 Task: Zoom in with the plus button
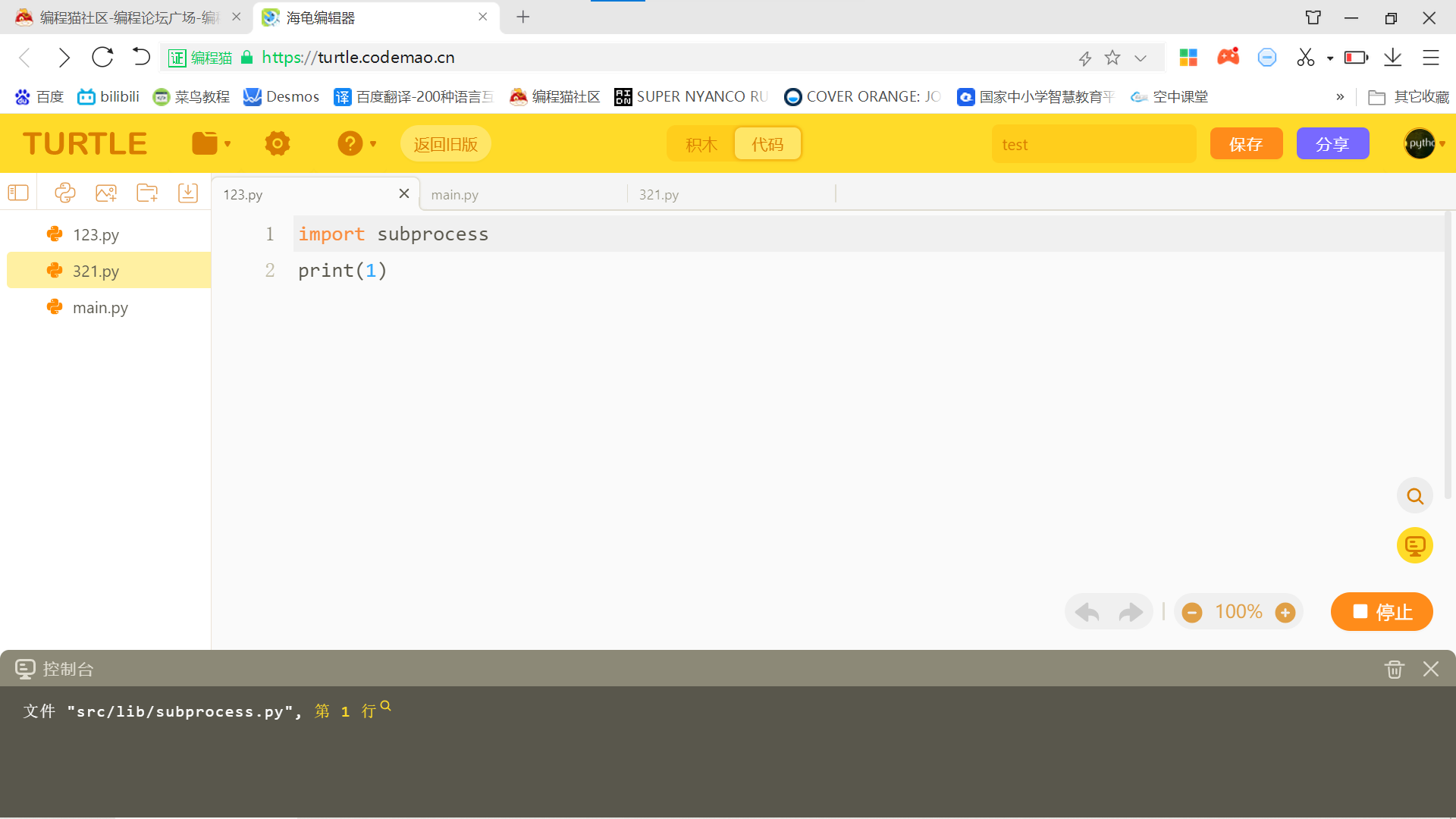pos(1285,613)
